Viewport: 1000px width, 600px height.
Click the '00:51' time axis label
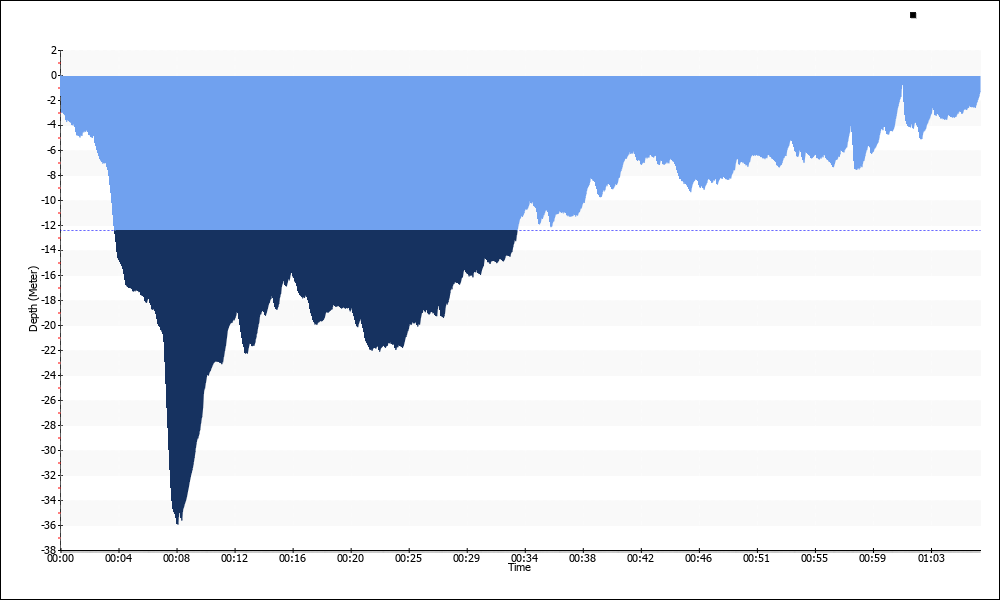tap(757, 559)
